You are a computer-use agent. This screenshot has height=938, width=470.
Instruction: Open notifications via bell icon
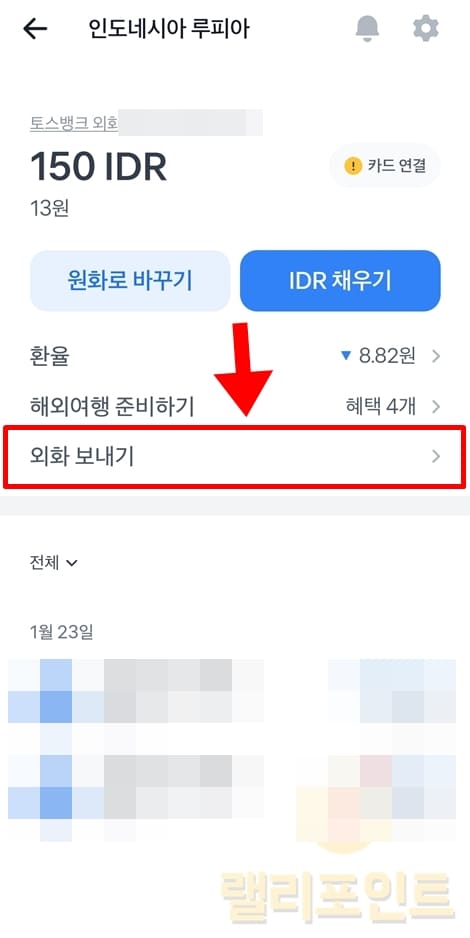tap(367, 28)
